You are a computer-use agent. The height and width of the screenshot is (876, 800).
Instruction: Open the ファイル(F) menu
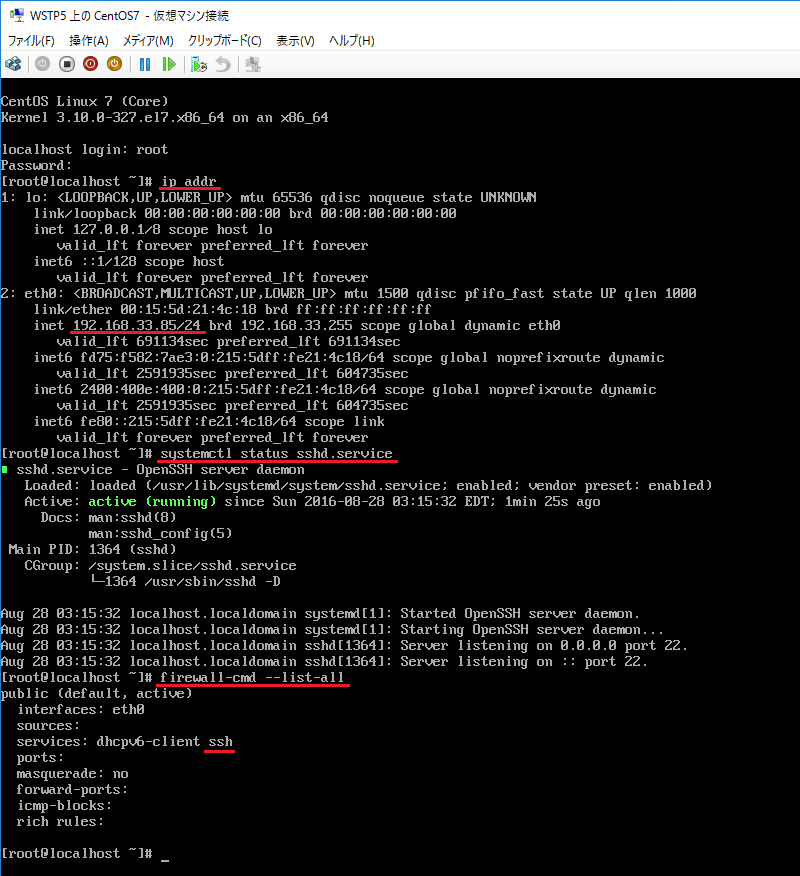[31, 41]
